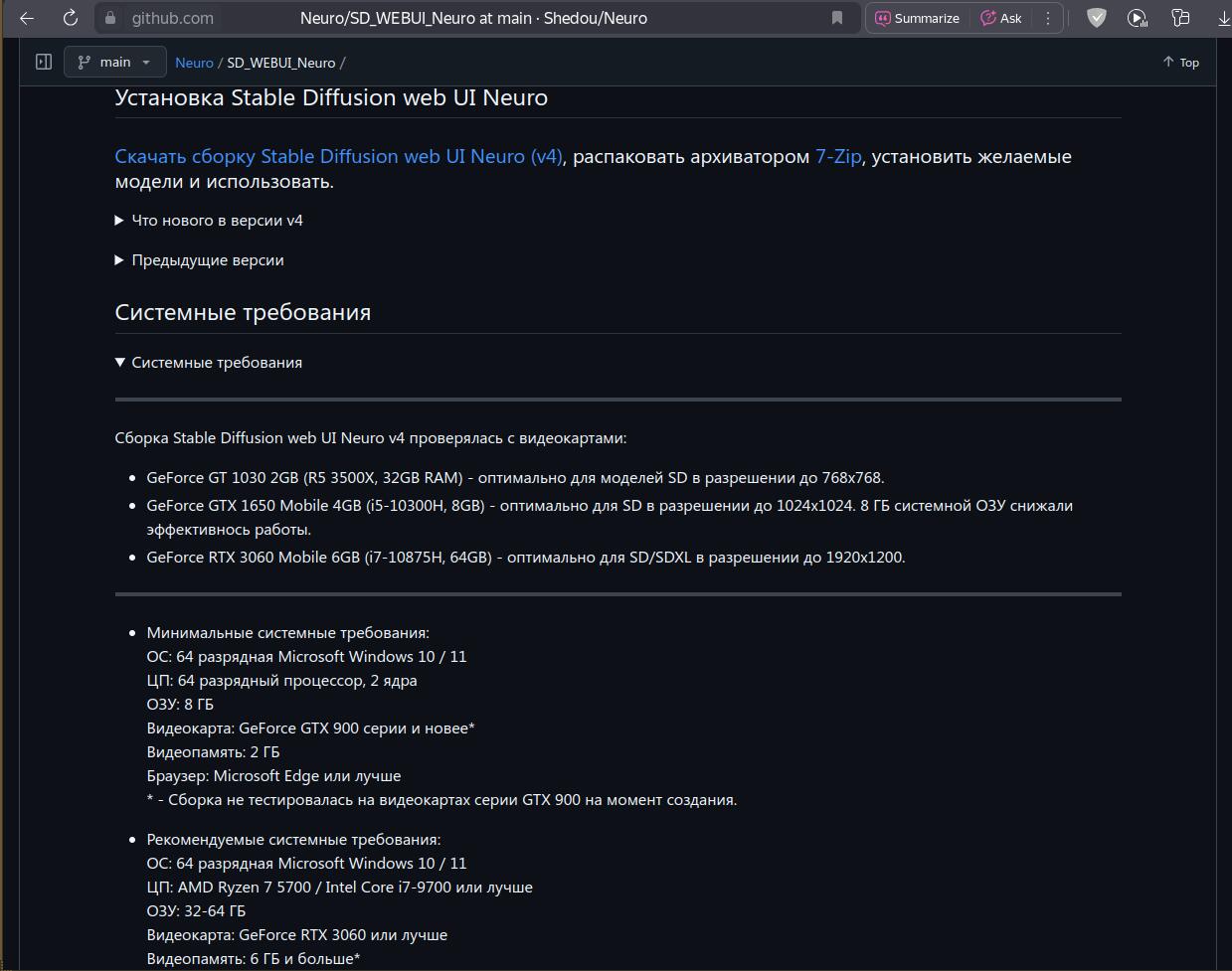Click the GeForce RTX 3060 Mobile 6GB list item
1232x971 pixels.
(526, 558)
